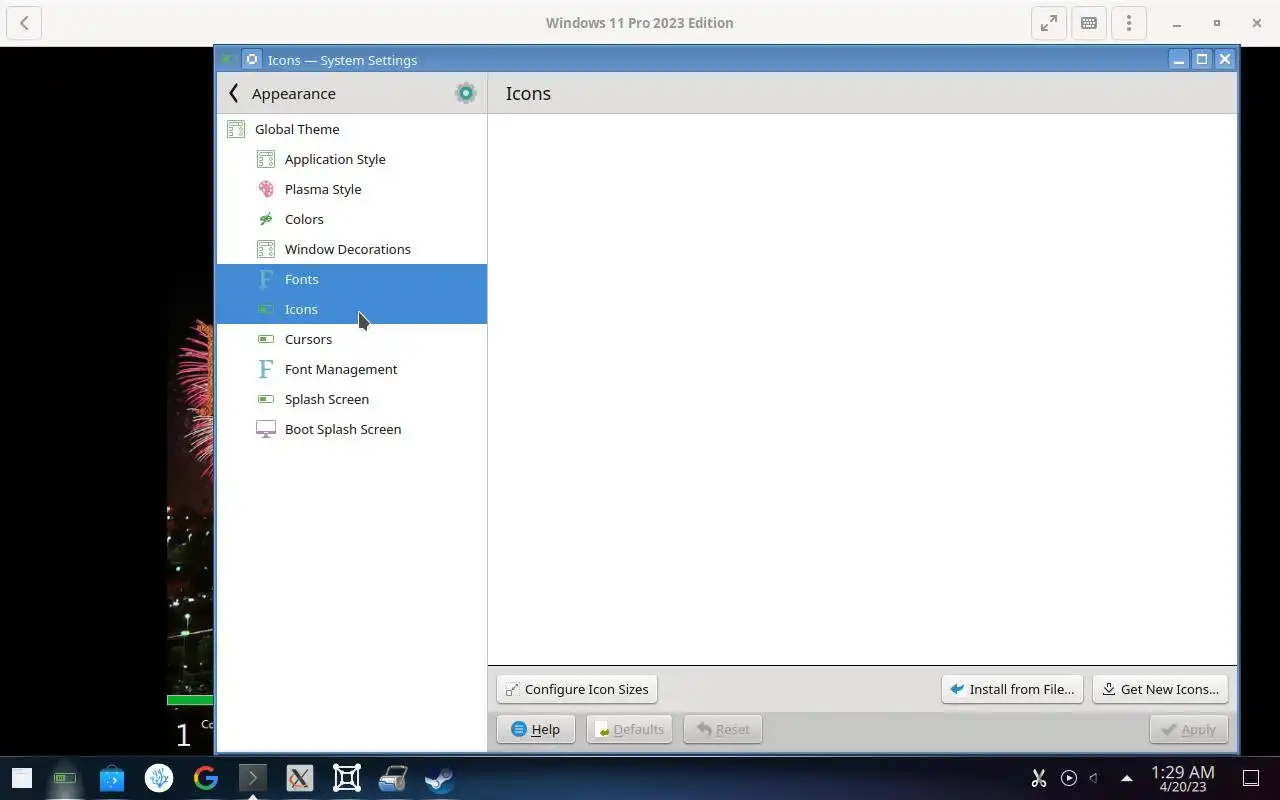Click the Font Management F icon
Screen dimensions: 1280x800
pos(265,369)
